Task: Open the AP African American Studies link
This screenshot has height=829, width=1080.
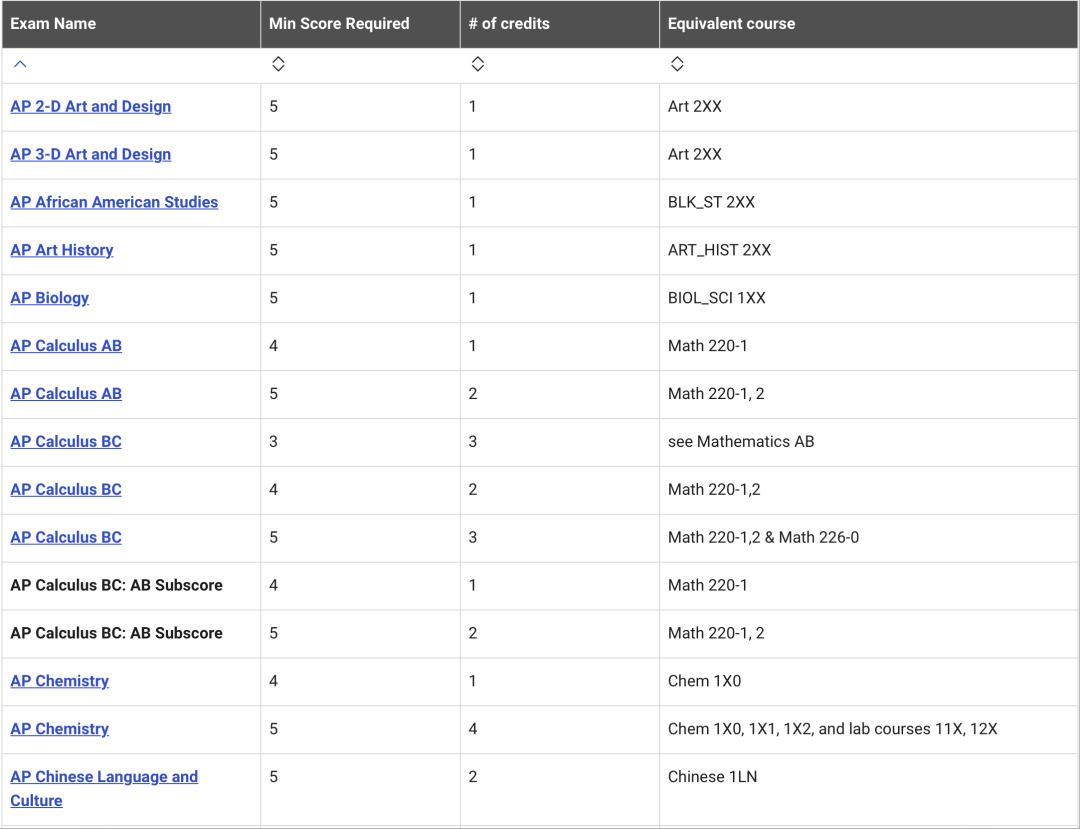Action: click(x=114, y=202)
